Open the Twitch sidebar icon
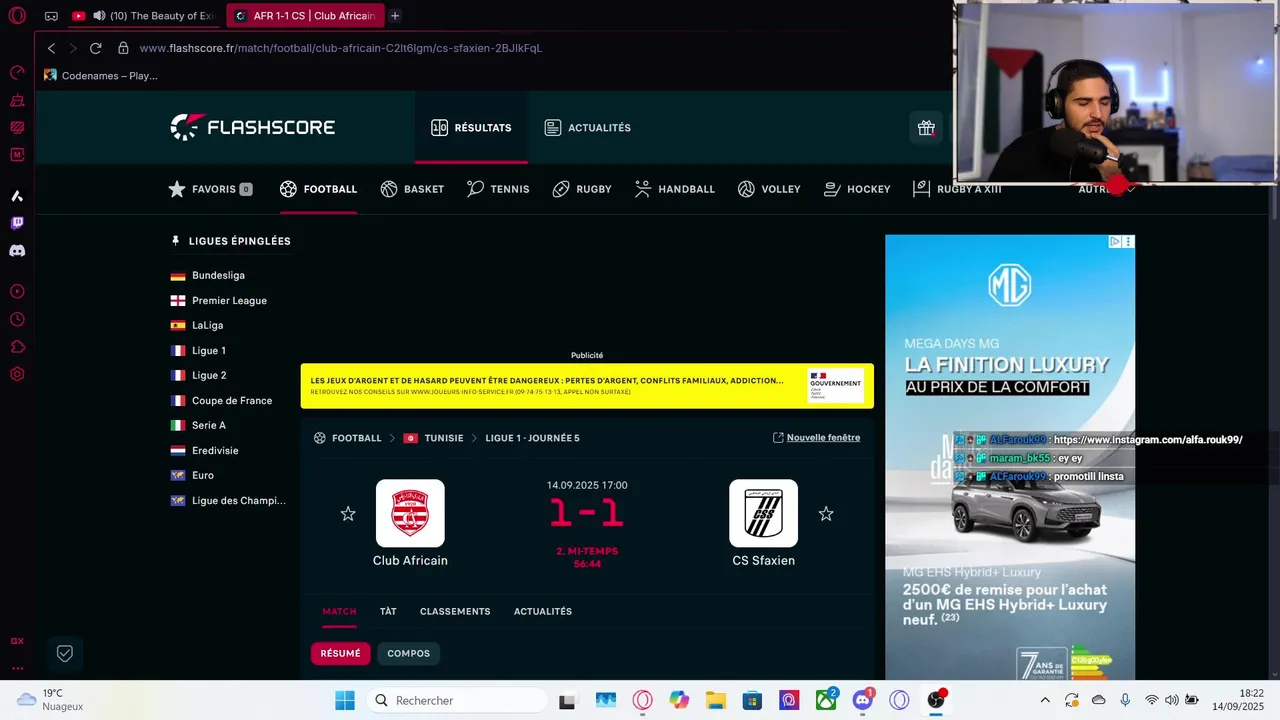The width and height of the screenshot is (1280, 720). [17, 223]
